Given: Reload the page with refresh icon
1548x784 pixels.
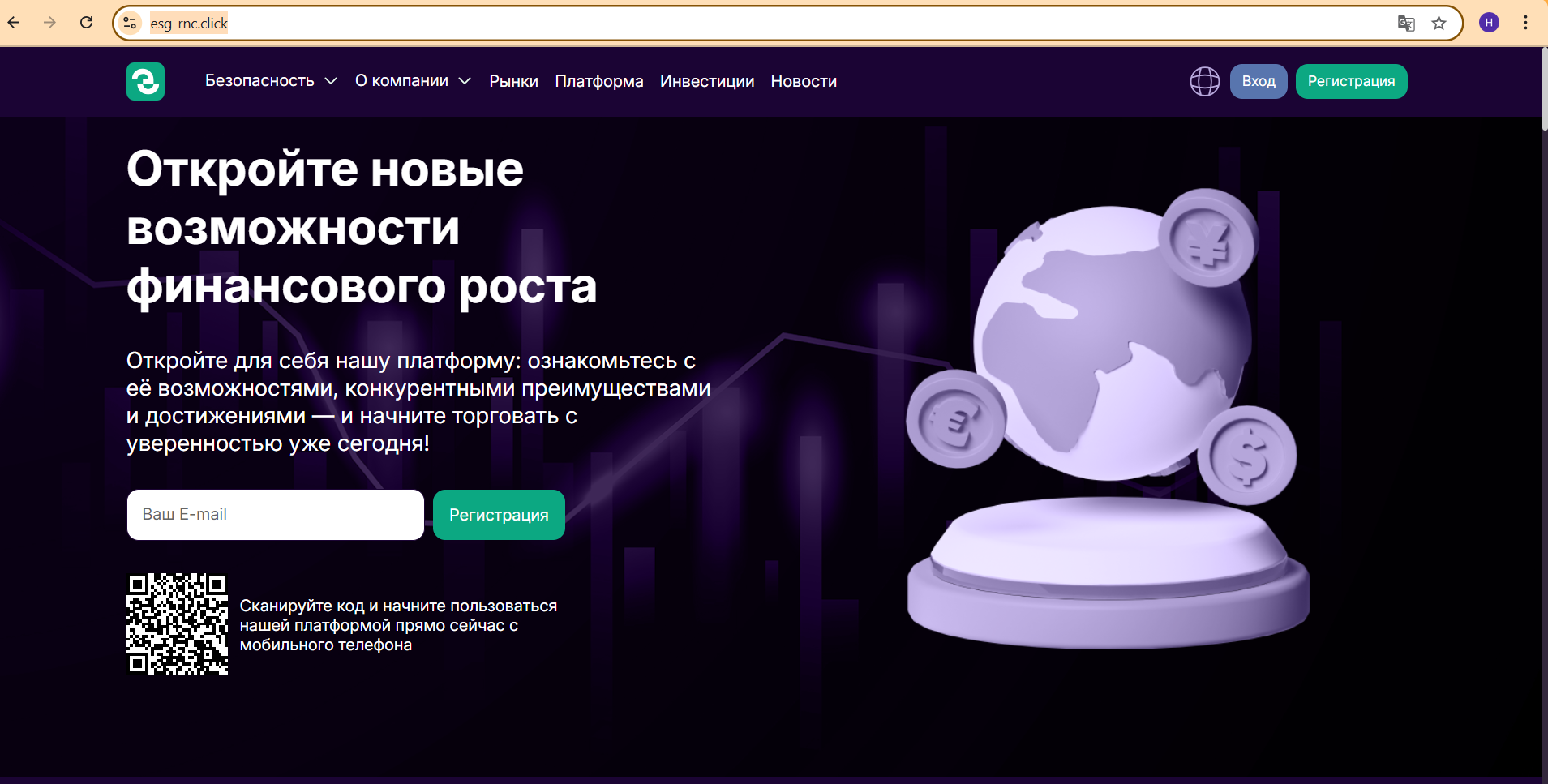Looking at the screenshot, I should click(x=87, y=23).
